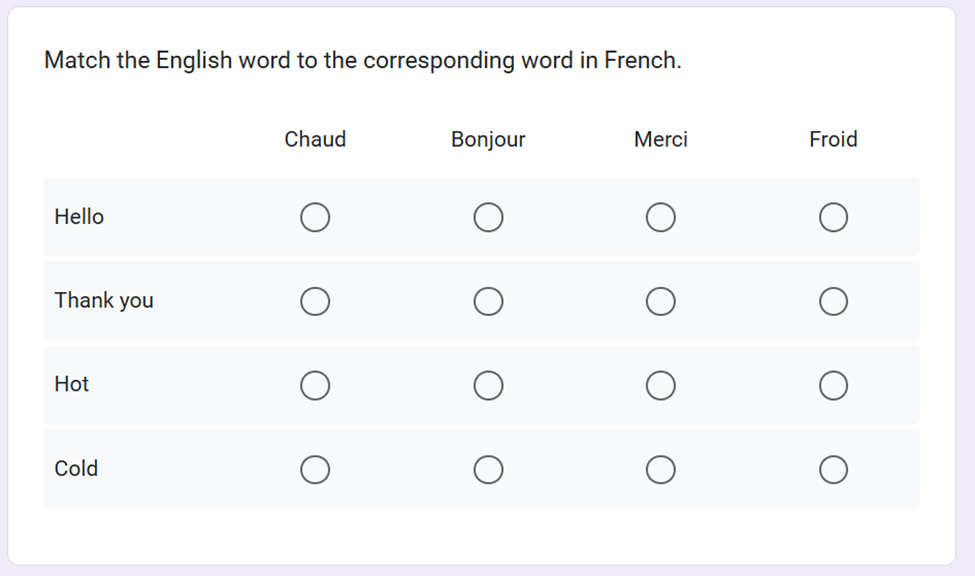The image size is (975, 576).
Task: Select Chaud for the Hot row
Action: (315, 385)
